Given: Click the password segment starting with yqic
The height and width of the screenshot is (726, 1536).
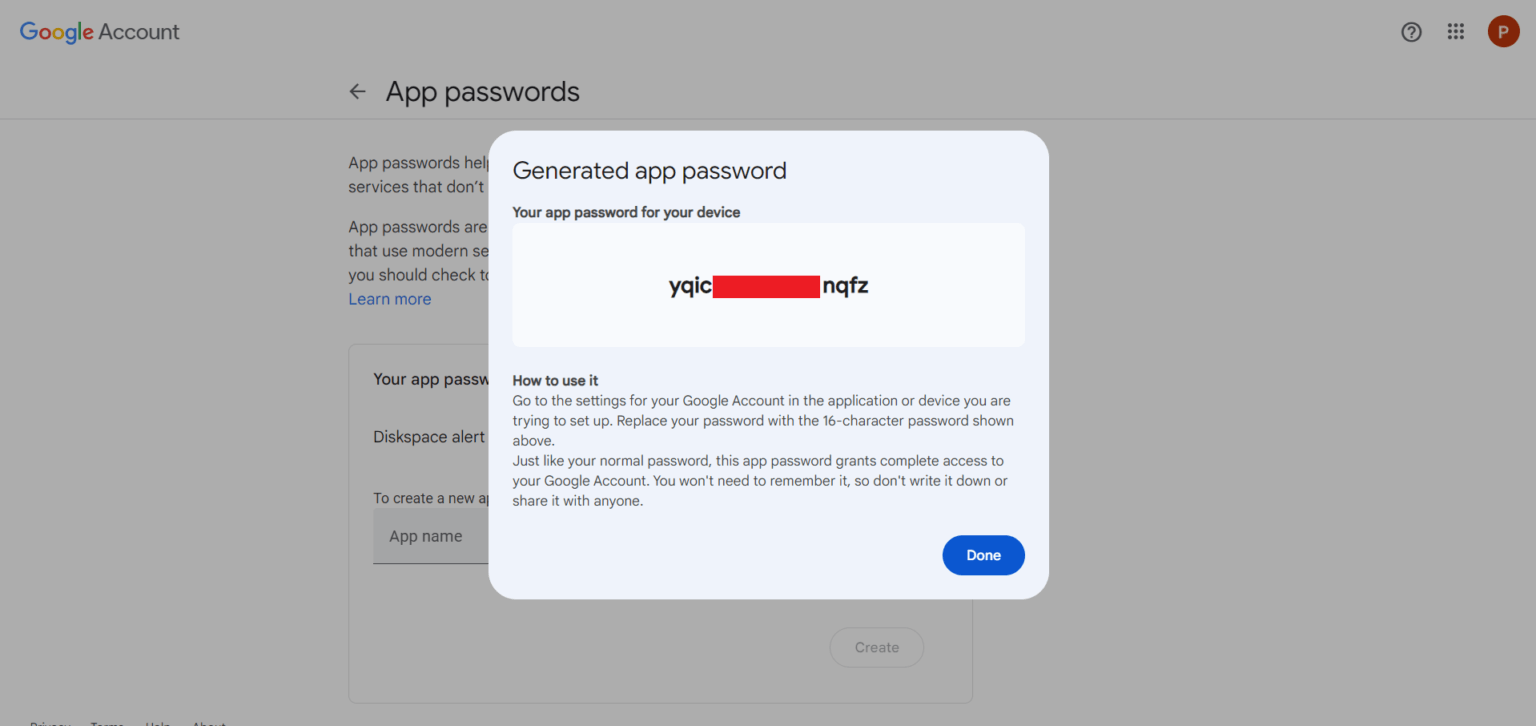Looking at the screenshot, I should (690, 287).
